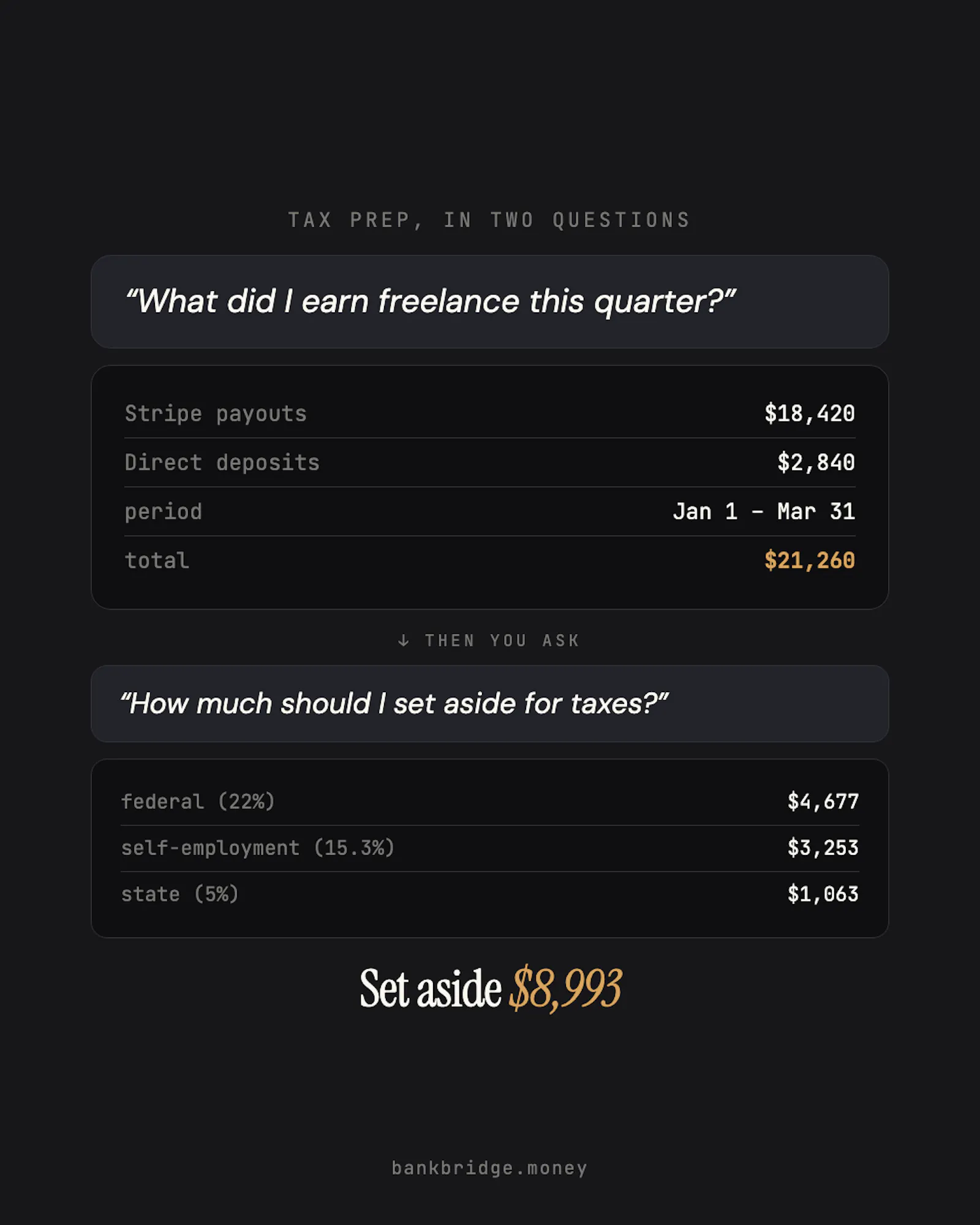The height and width of the screenshot is (1225, 980).
Task: Open the bankbridge.money link
Action: pyautogui.click(x=489, y=1168)
